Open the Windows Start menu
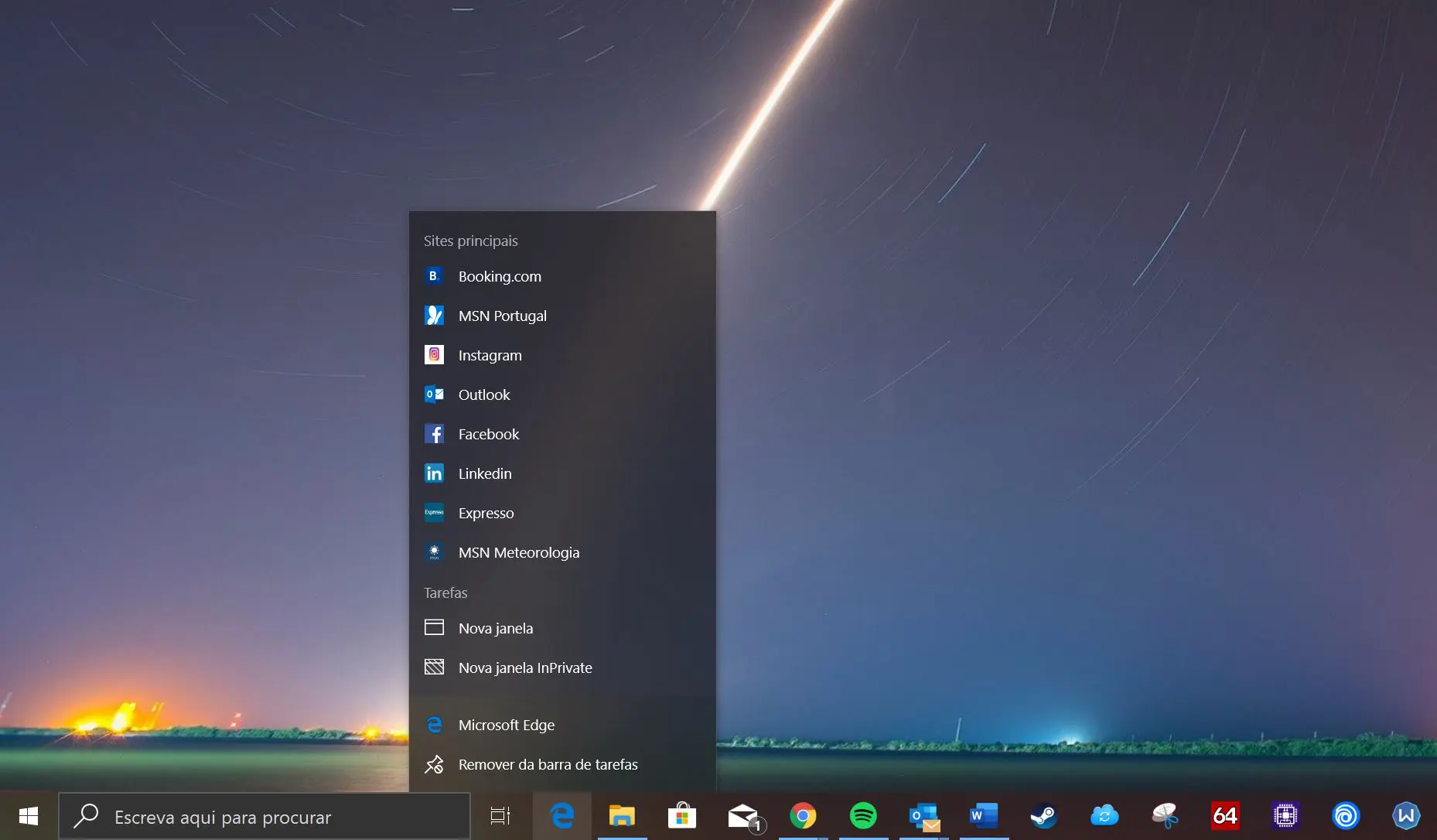Viewport: 1437px width, 840px height. [x=29, y=816]
